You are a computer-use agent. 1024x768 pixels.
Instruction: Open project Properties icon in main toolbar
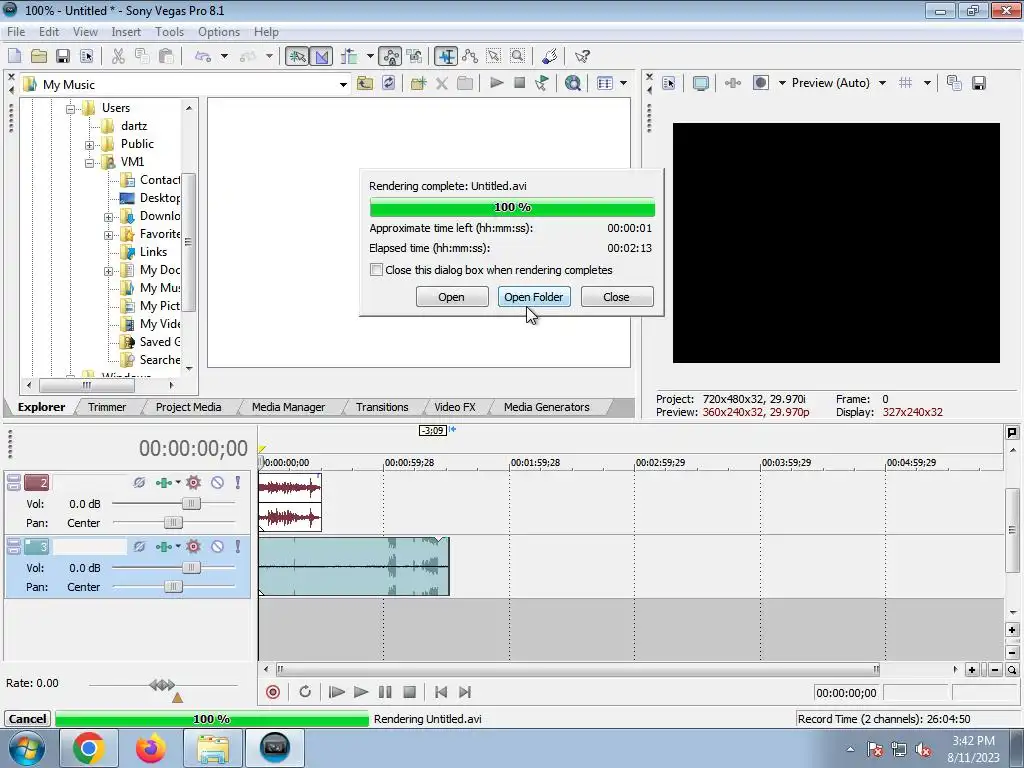click(x=87, y=56)
